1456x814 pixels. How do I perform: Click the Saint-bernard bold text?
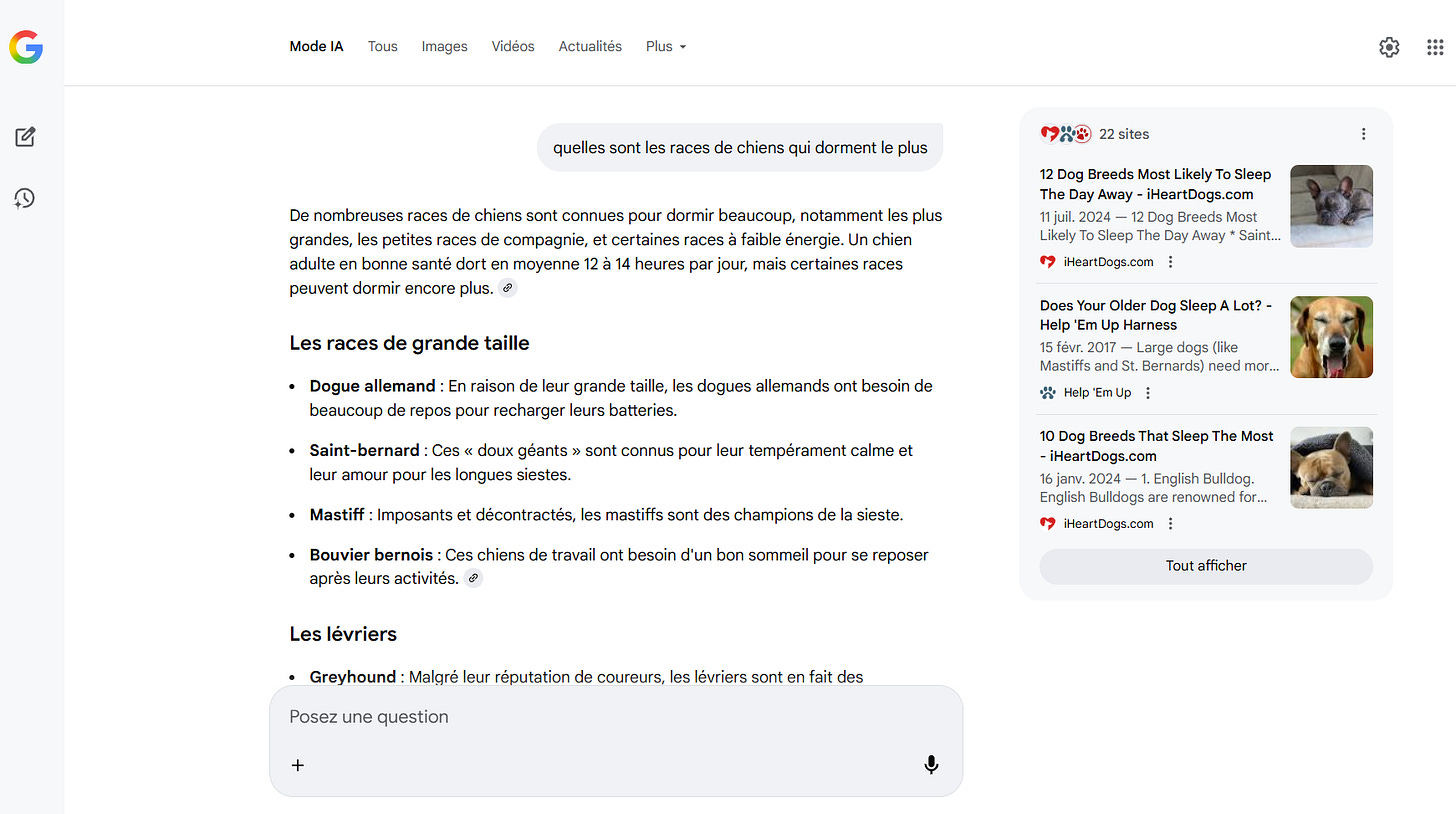point(364,451)
